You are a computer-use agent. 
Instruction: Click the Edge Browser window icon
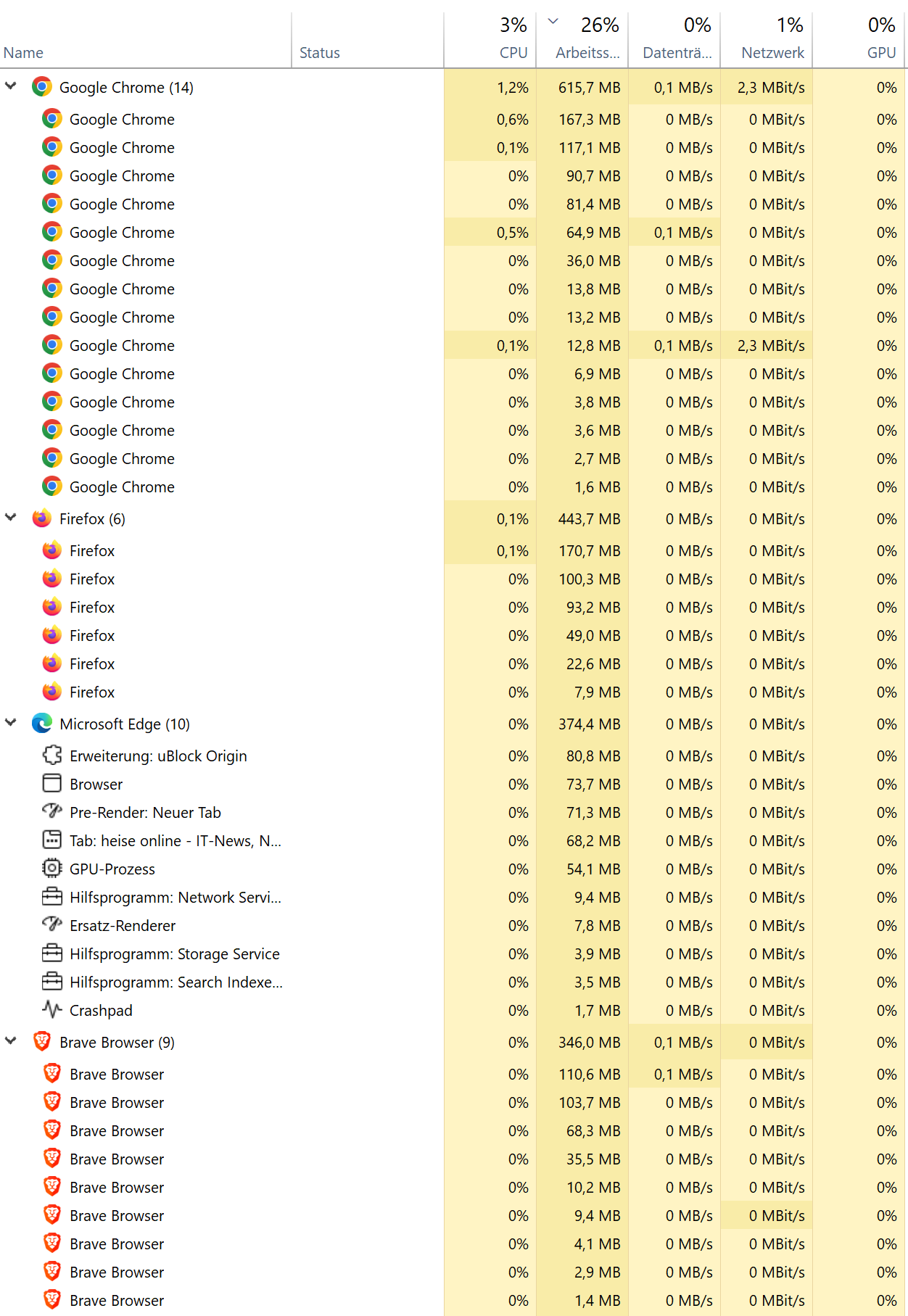[x=52, y=784]
